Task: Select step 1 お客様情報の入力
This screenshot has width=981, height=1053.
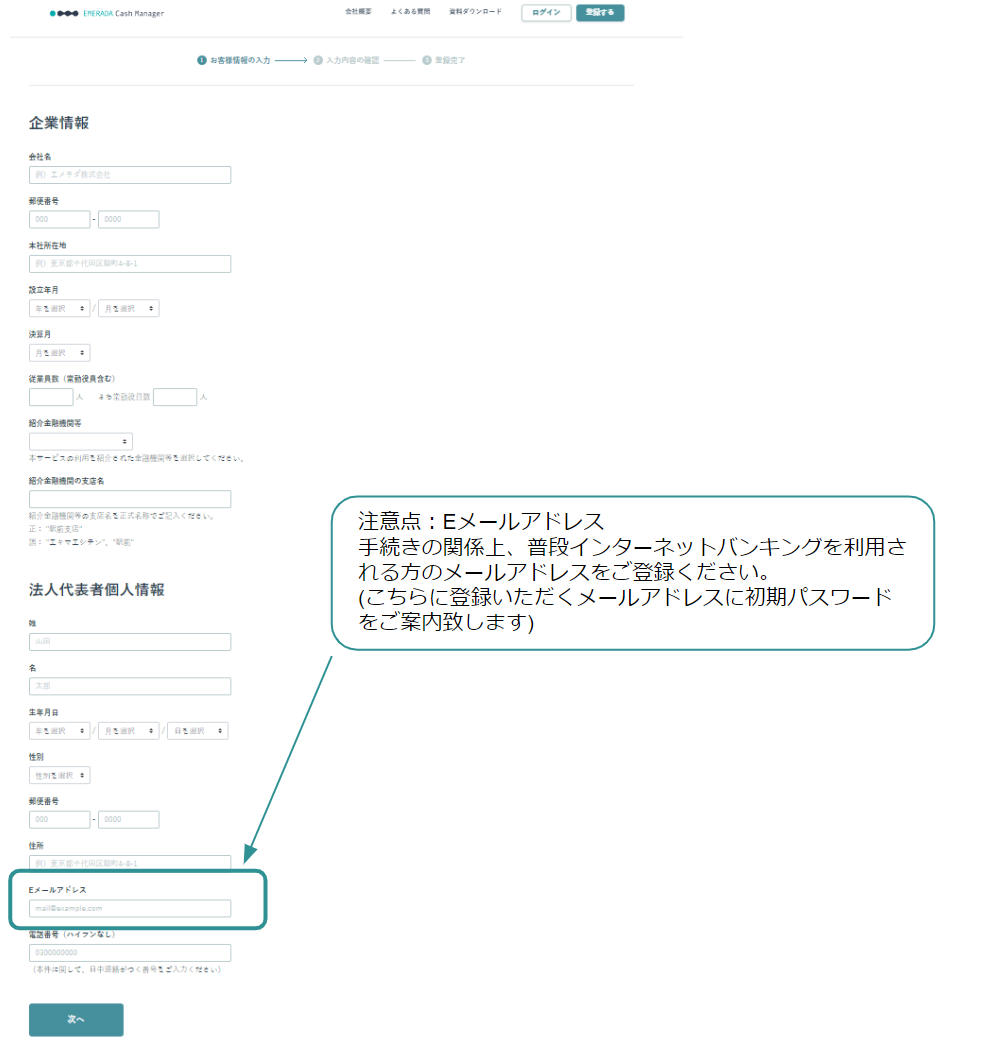Action: (x=234, y=60)
